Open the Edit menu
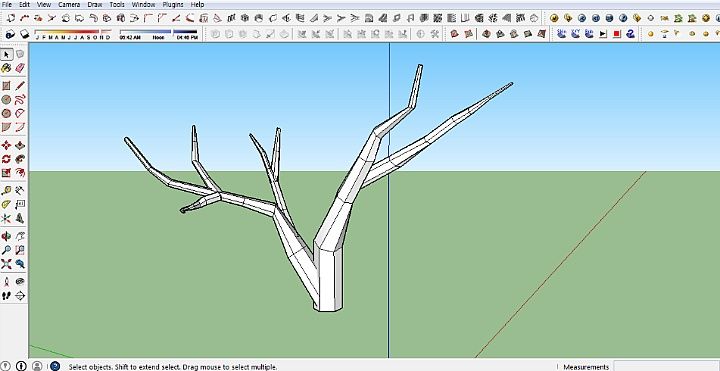Image resolution: width=720 pixels, height=371 pixels. (24, 4)
